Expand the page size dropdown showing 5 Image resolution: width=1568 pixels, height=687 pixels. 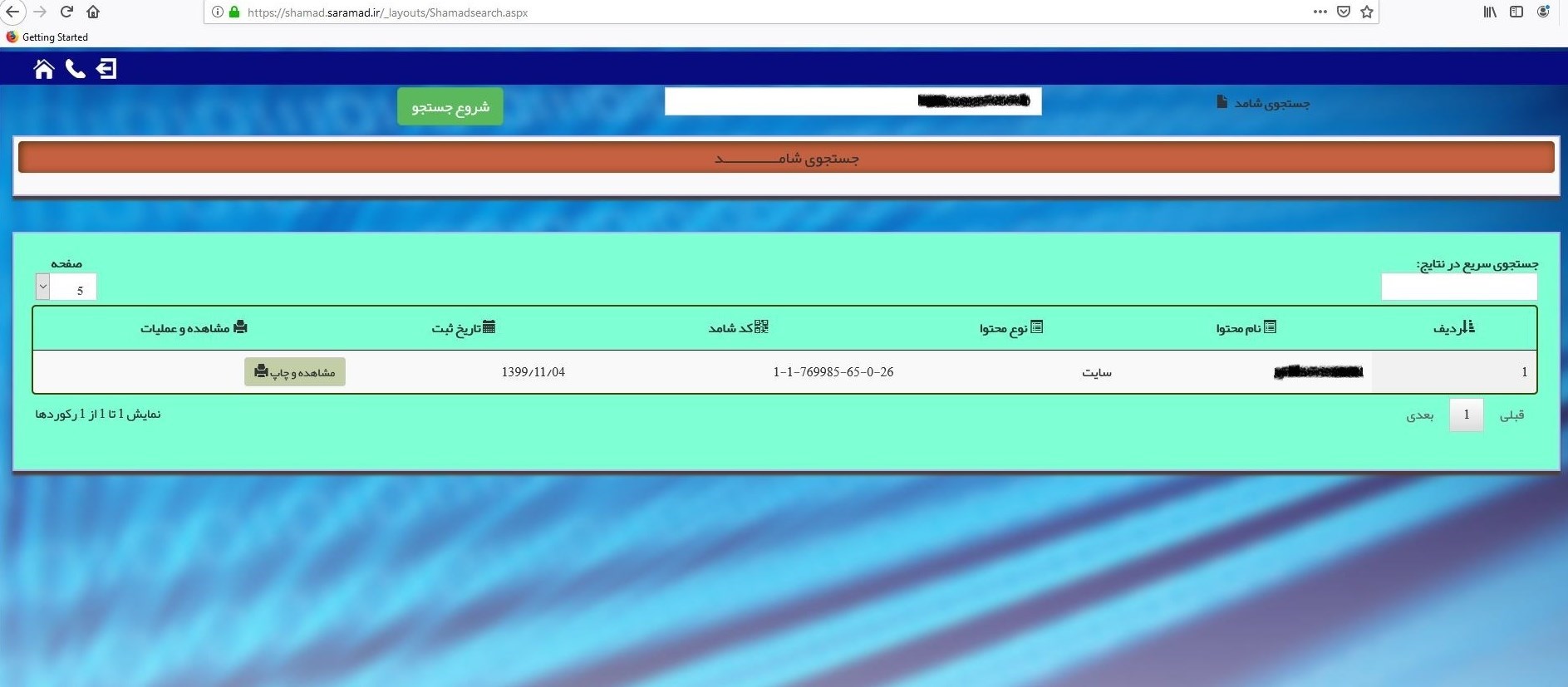pos(43,287)
